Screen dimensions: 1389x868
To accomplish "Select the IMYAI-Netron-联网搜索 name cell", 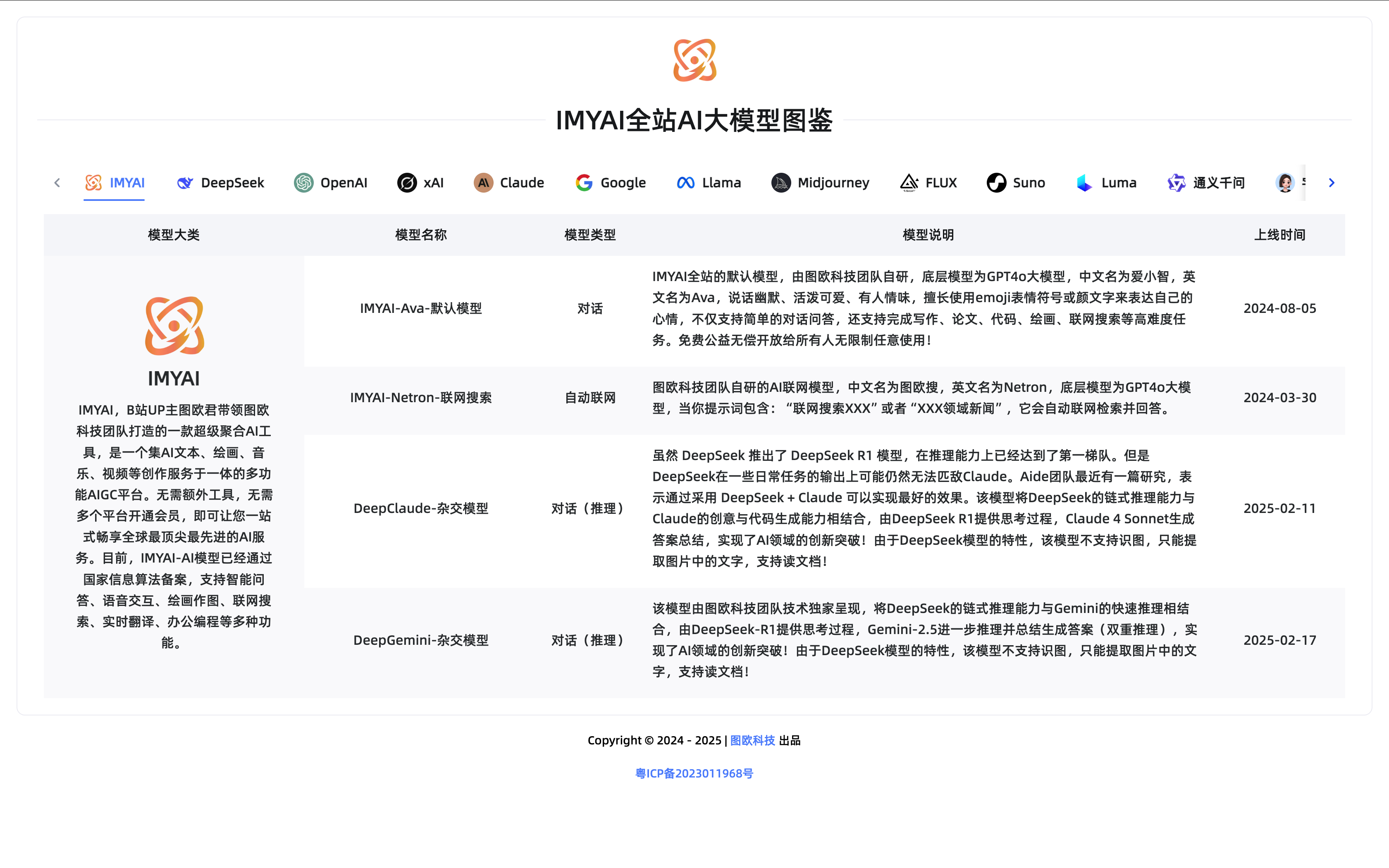I will click(x=421, y=397).
